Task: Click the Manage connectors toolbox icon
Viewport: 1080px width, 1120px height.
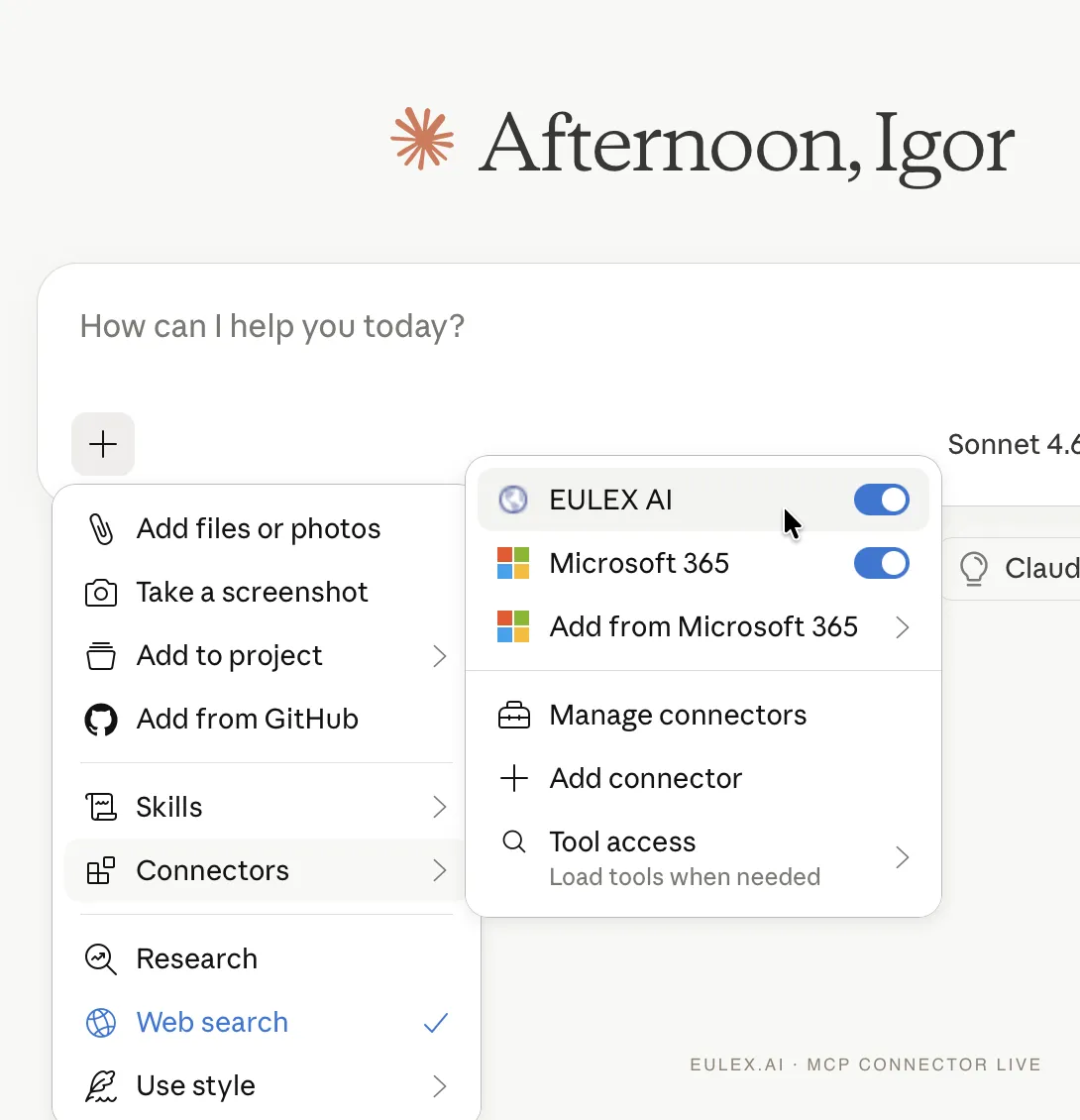Action: point(513,715)
